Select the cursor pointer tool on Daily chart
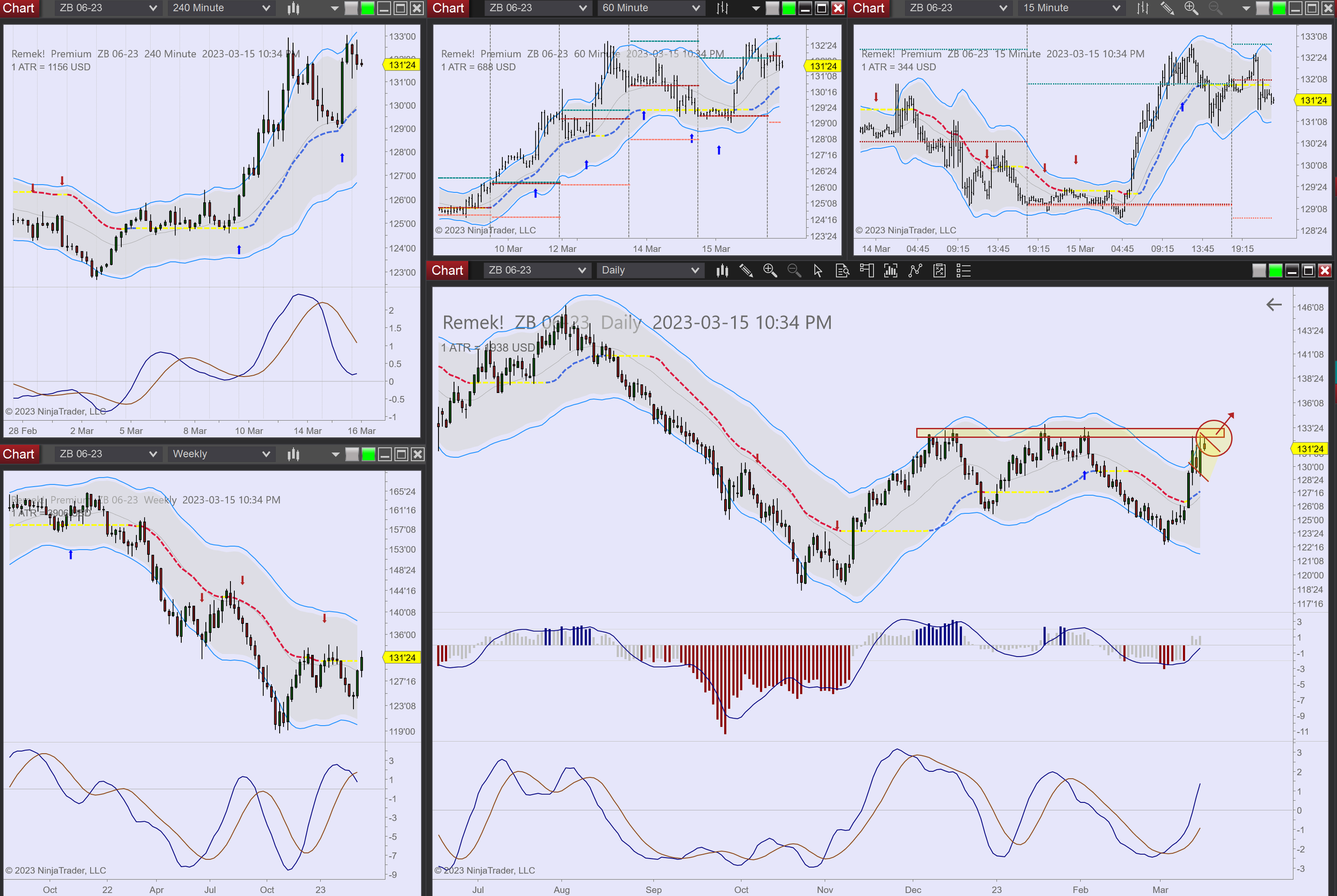Viewport: 1337px width, 896px height. (817, 271)
